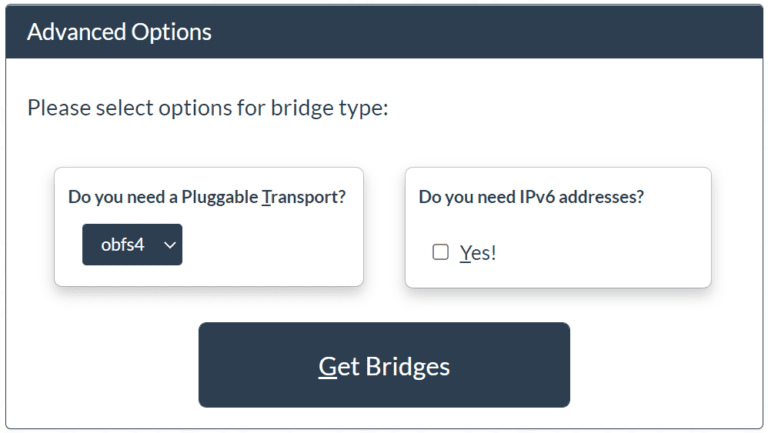Click the word "Bridges" on the submit button
The height and width of the screenshot is (433, 768).
(407, 366)
